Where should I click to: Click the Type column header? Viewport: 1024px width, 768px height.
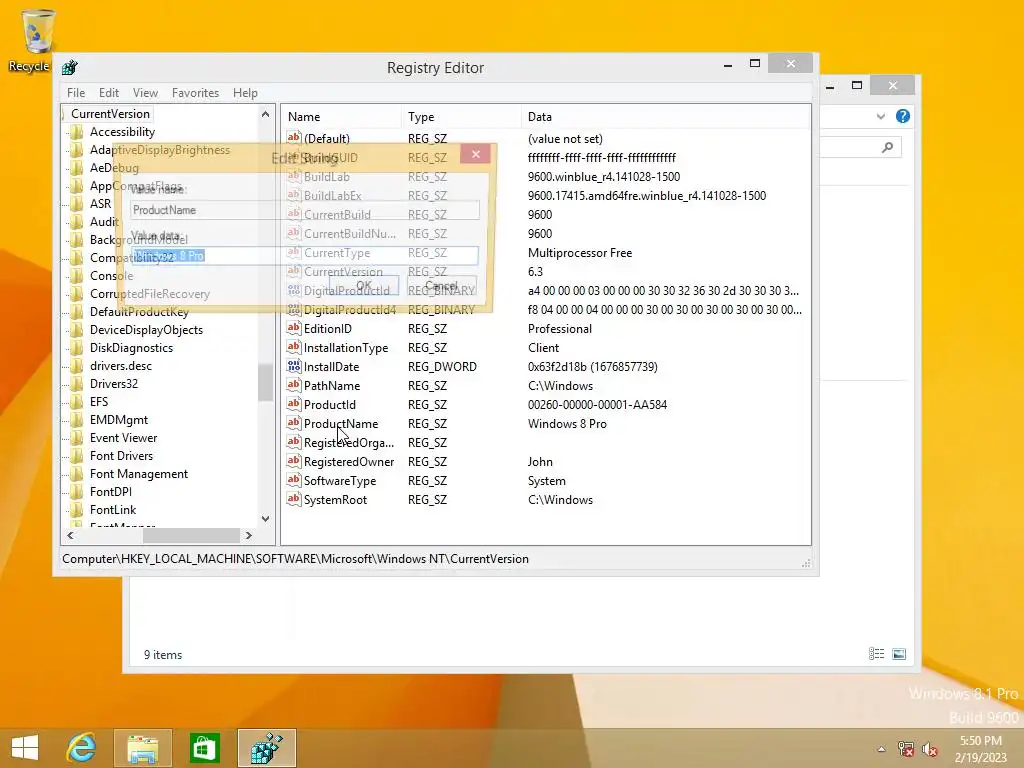461,117
